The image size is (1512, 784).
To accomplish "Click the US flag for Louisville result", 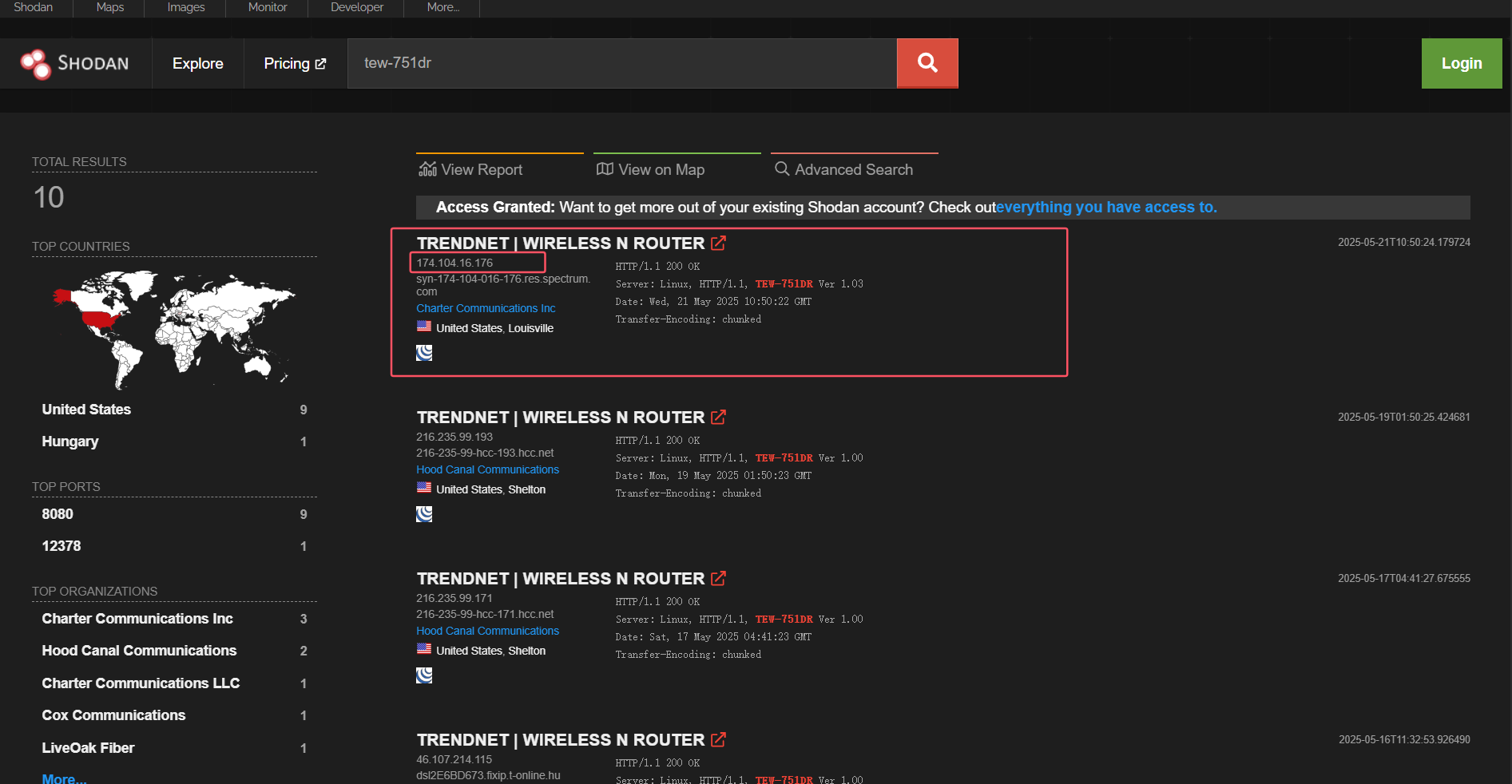I will click(424, 327).
